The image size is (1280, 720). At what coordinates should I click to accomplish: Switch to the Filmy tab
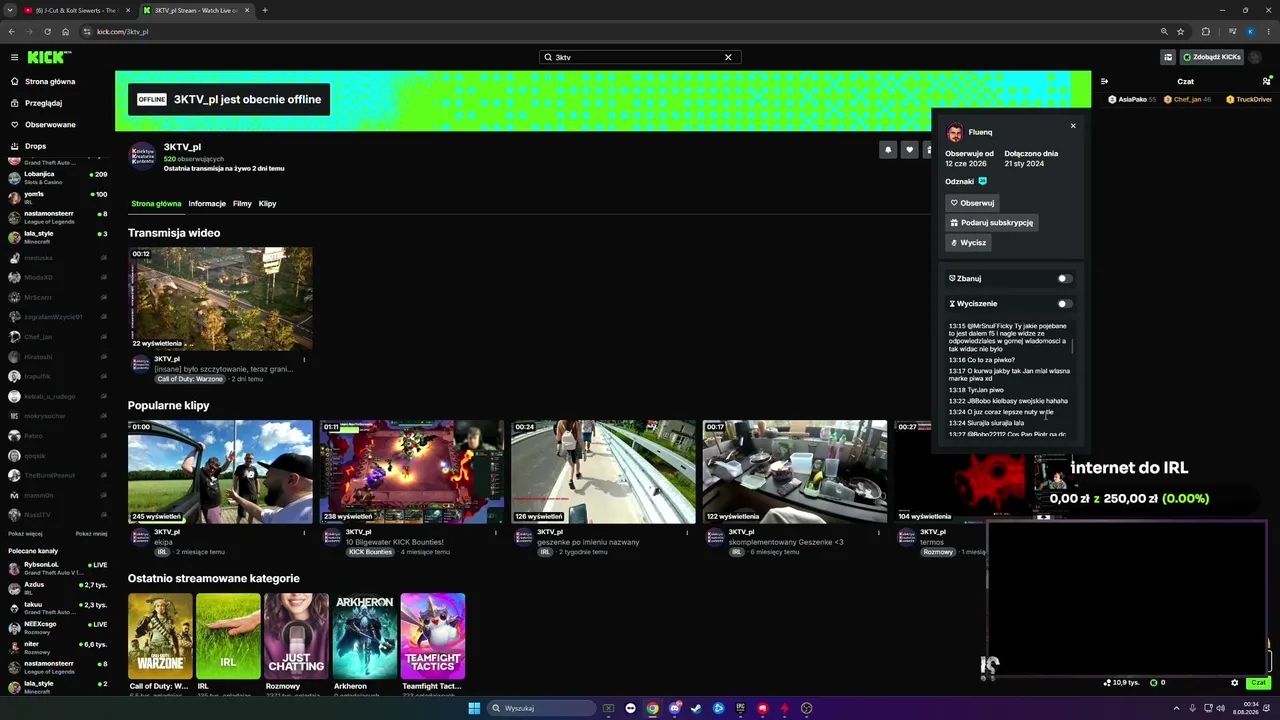(x=242, y=204)
